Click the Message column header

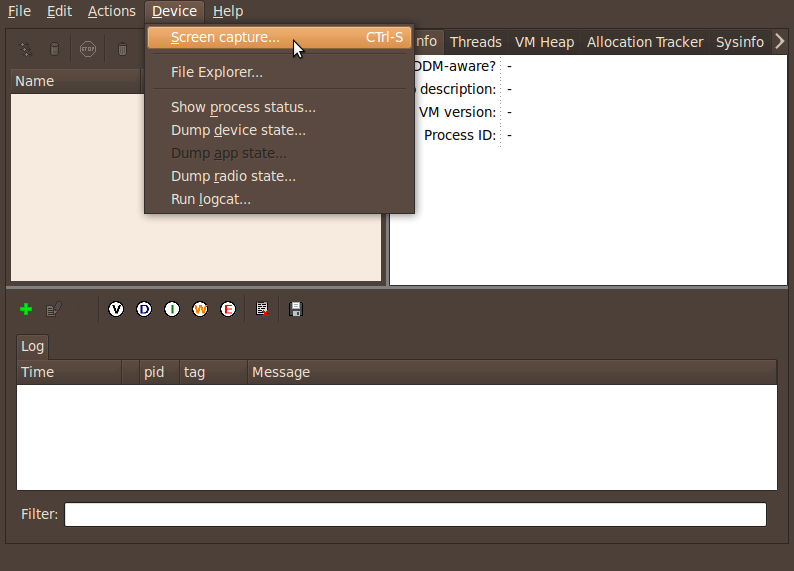point(512,372)
